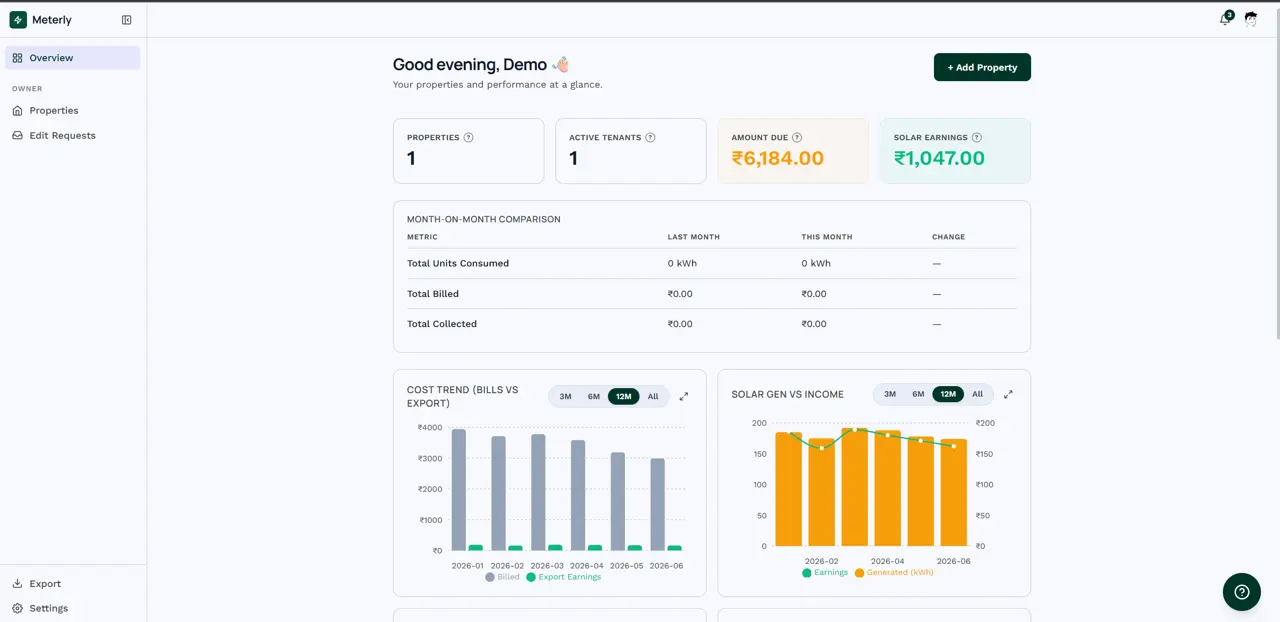Click the Export download icon
1280x622 pixels.
(17, 584)
